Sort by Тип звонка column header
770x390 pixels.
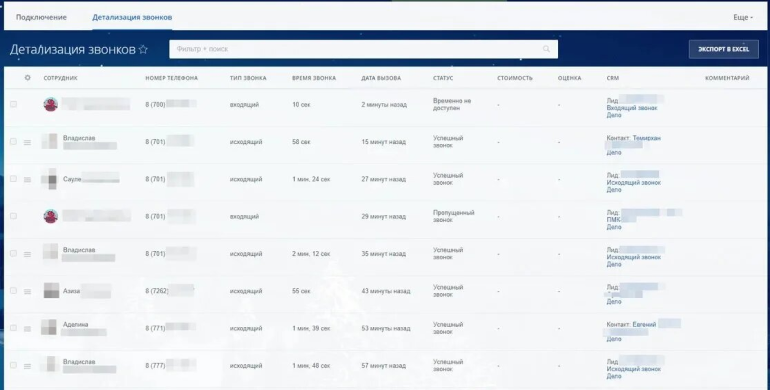click(x=248, y=78)
